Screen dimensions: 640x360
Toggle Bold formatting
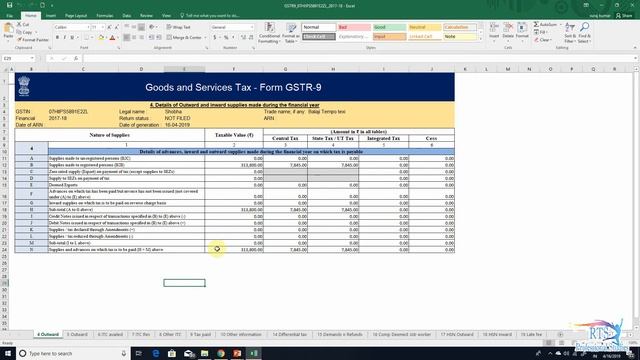(57, 38)
